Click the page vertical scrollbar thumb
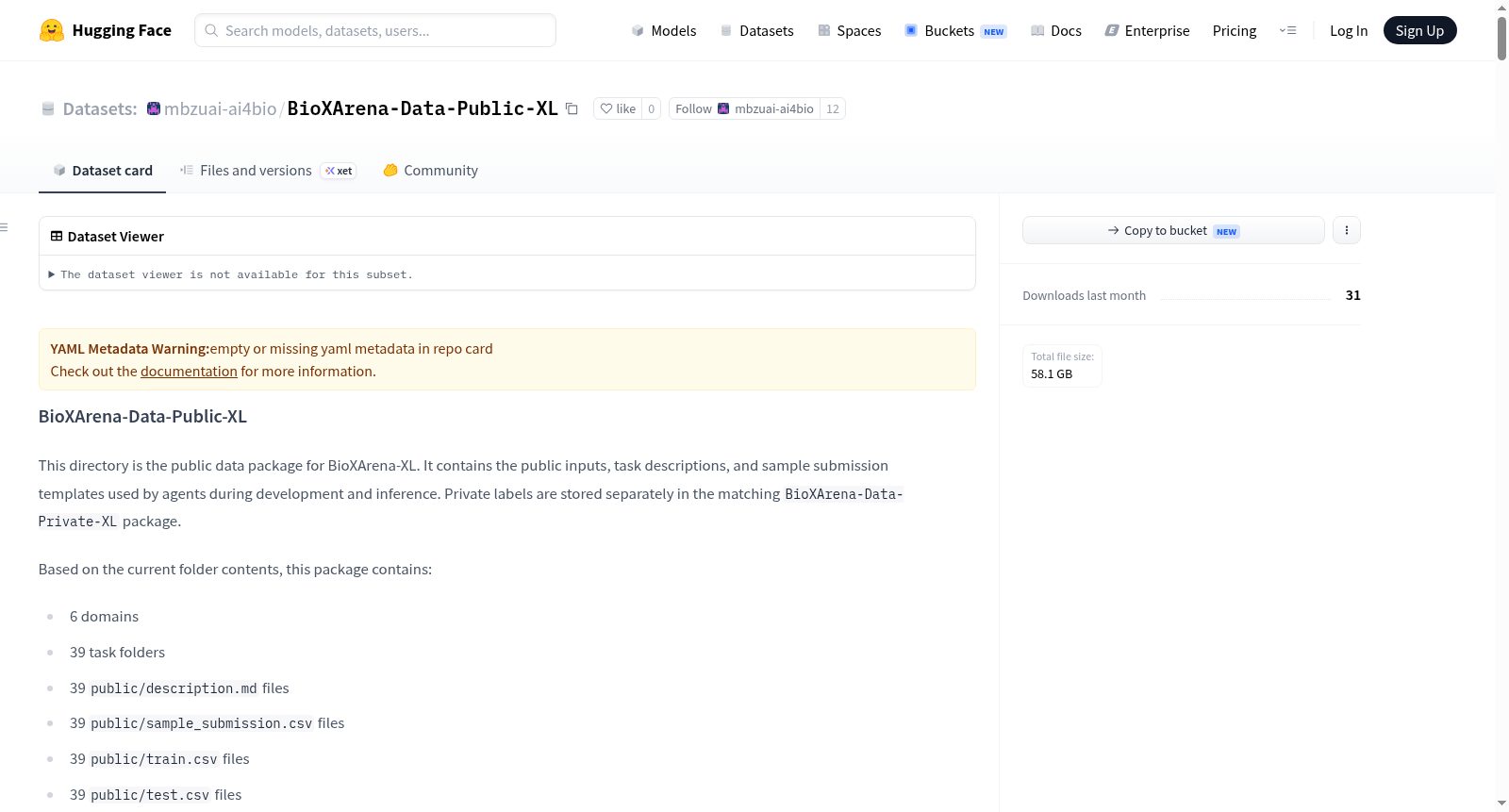 point(1501,38)
